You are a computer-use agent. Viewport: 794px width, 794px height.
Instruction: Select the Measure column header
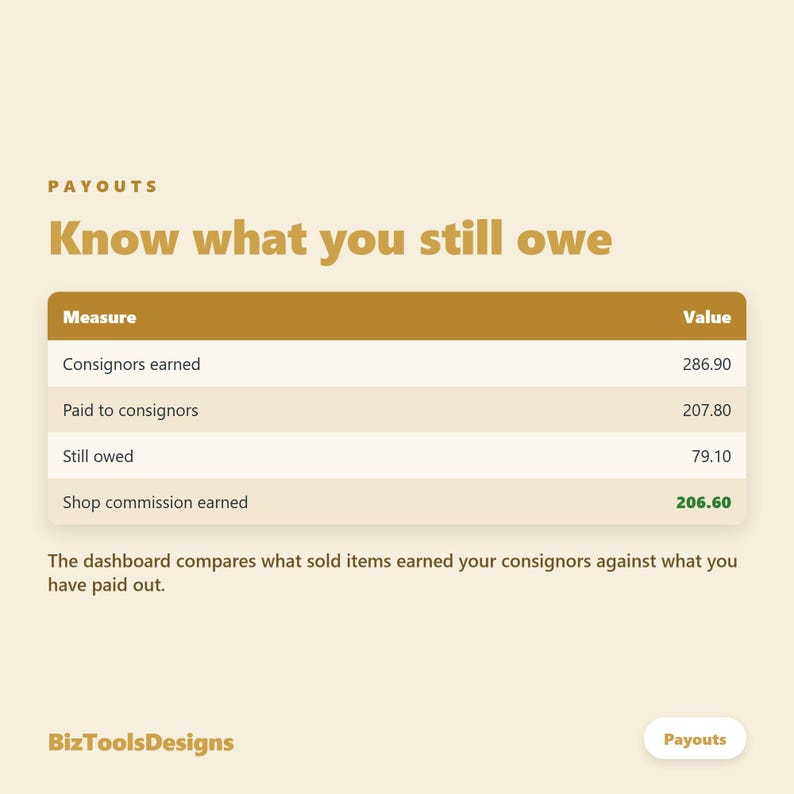pyautogui.click(x=100, y=317)
